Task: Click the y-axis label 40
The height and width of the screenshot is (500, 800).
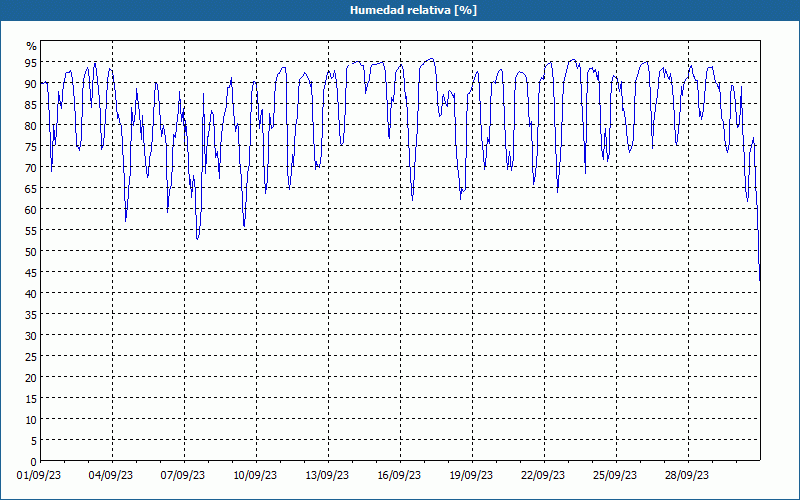Action: point(31,294)
